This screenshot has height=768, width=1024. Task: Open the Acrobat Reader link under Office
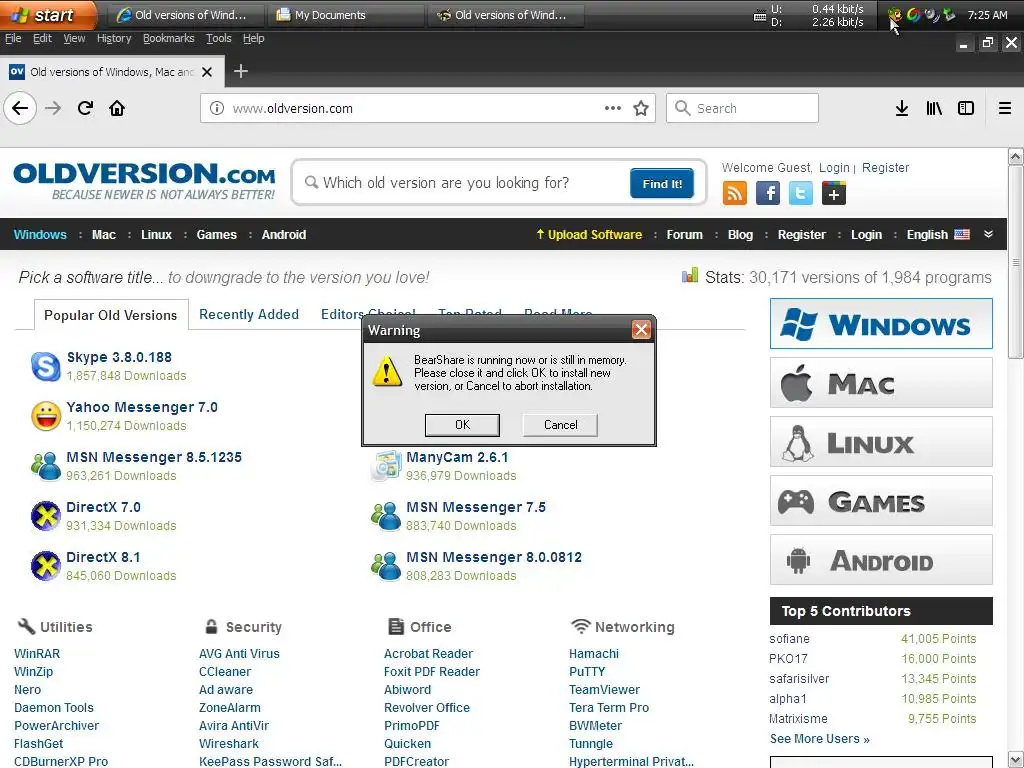428,654
